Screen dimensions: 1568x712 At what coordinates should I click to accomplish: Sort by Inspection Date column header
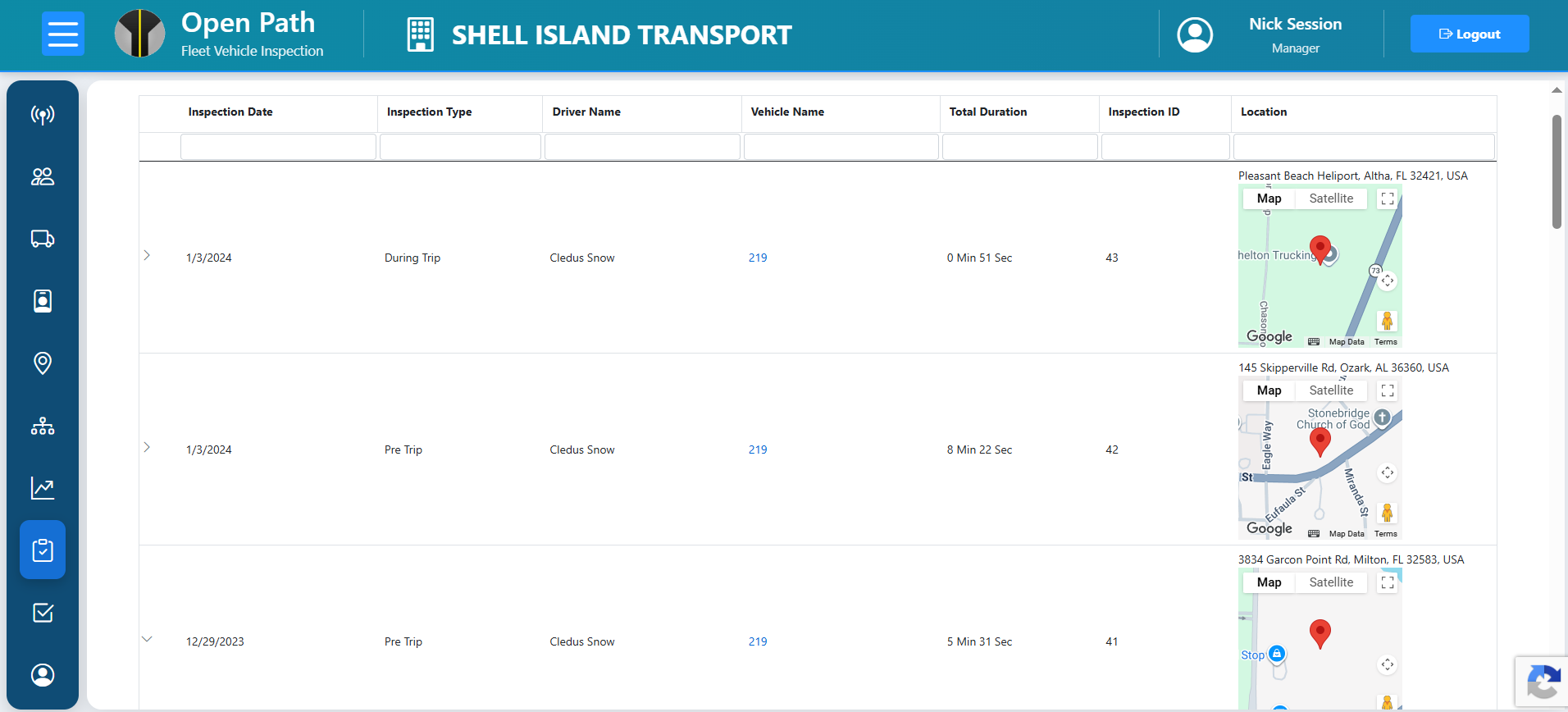tap(230, 112)
